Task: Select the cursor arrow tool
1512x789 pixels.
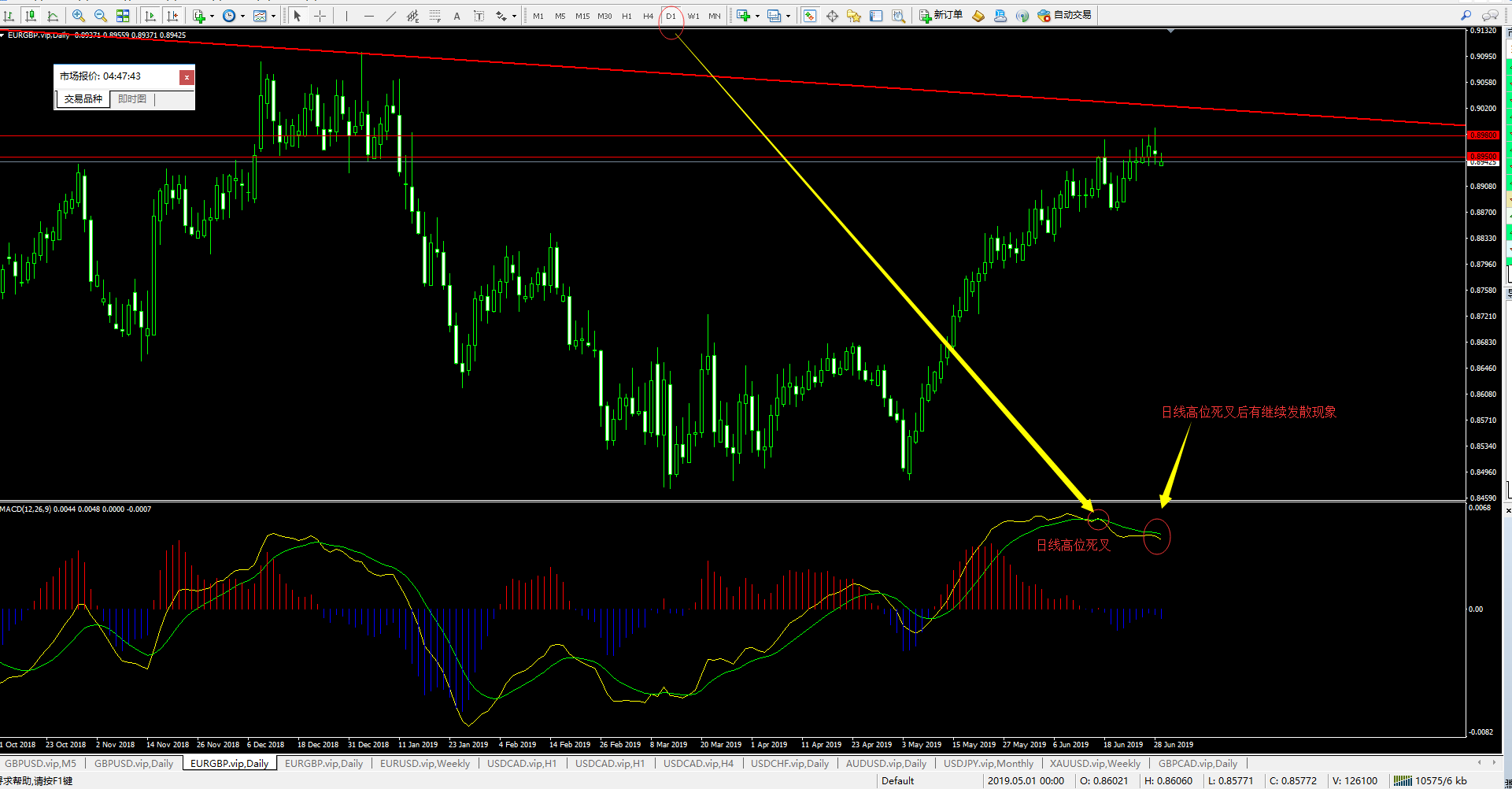Action: 298,16
